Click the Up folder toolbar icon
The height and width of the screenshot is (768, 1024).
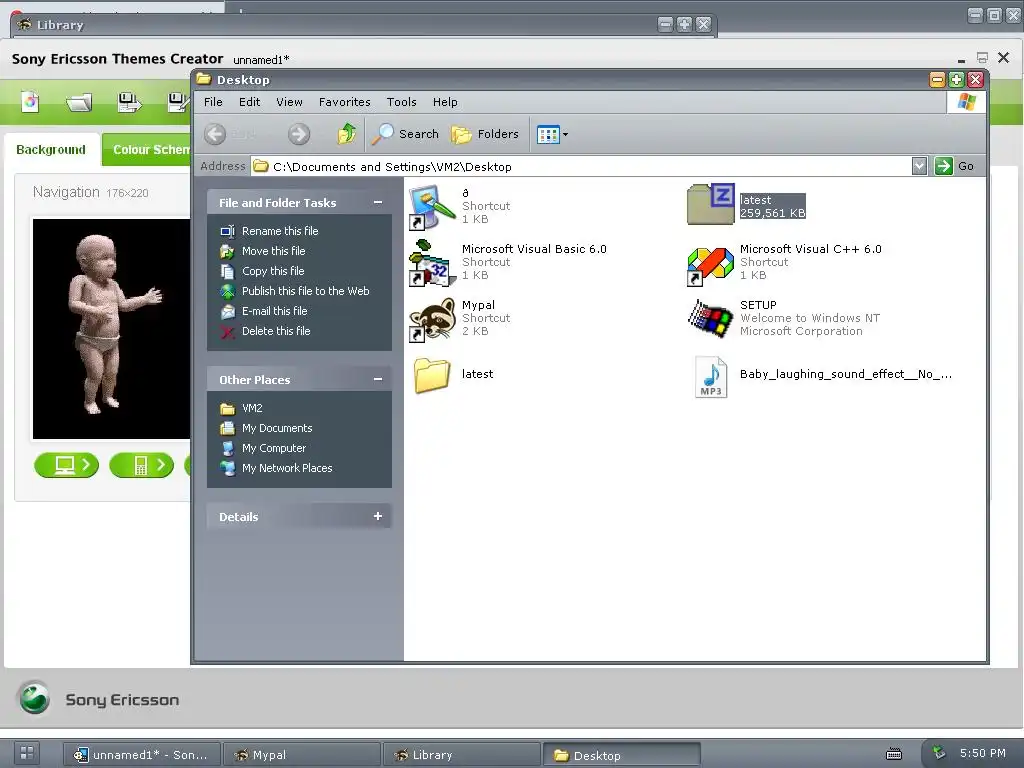347,134
